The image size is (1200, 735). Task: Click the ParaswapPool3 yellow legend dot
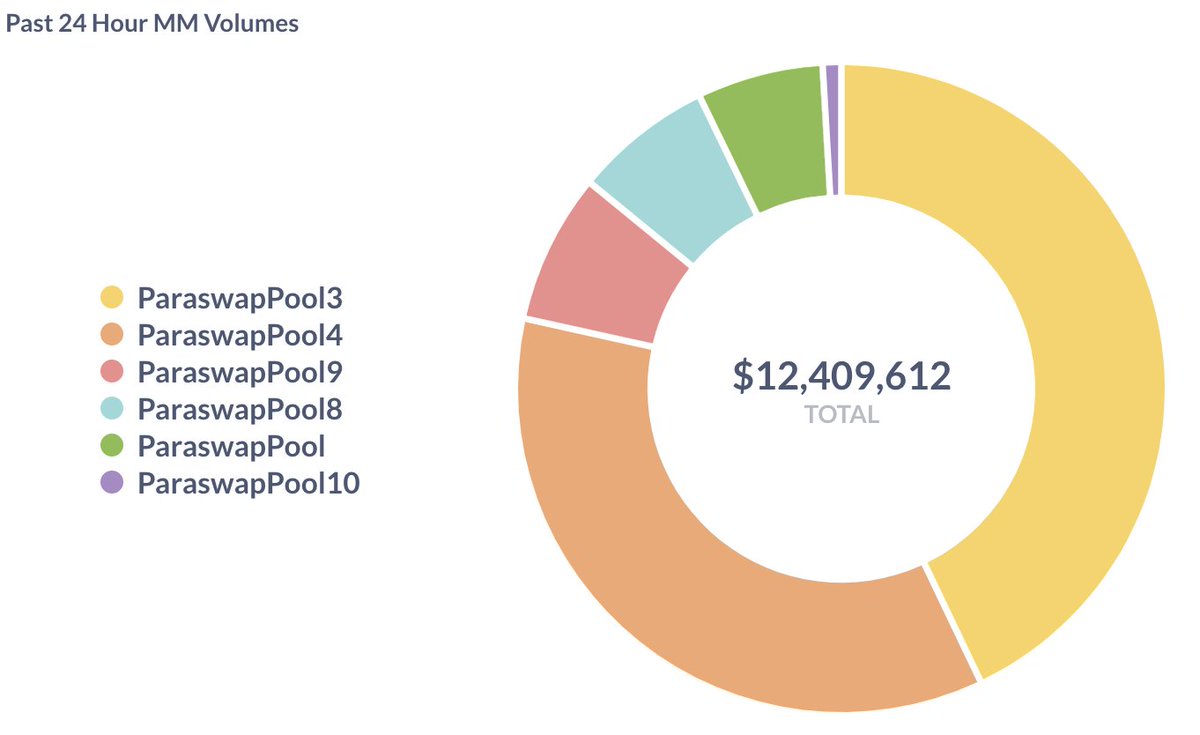pyautogui.click(x=112, y=297)
